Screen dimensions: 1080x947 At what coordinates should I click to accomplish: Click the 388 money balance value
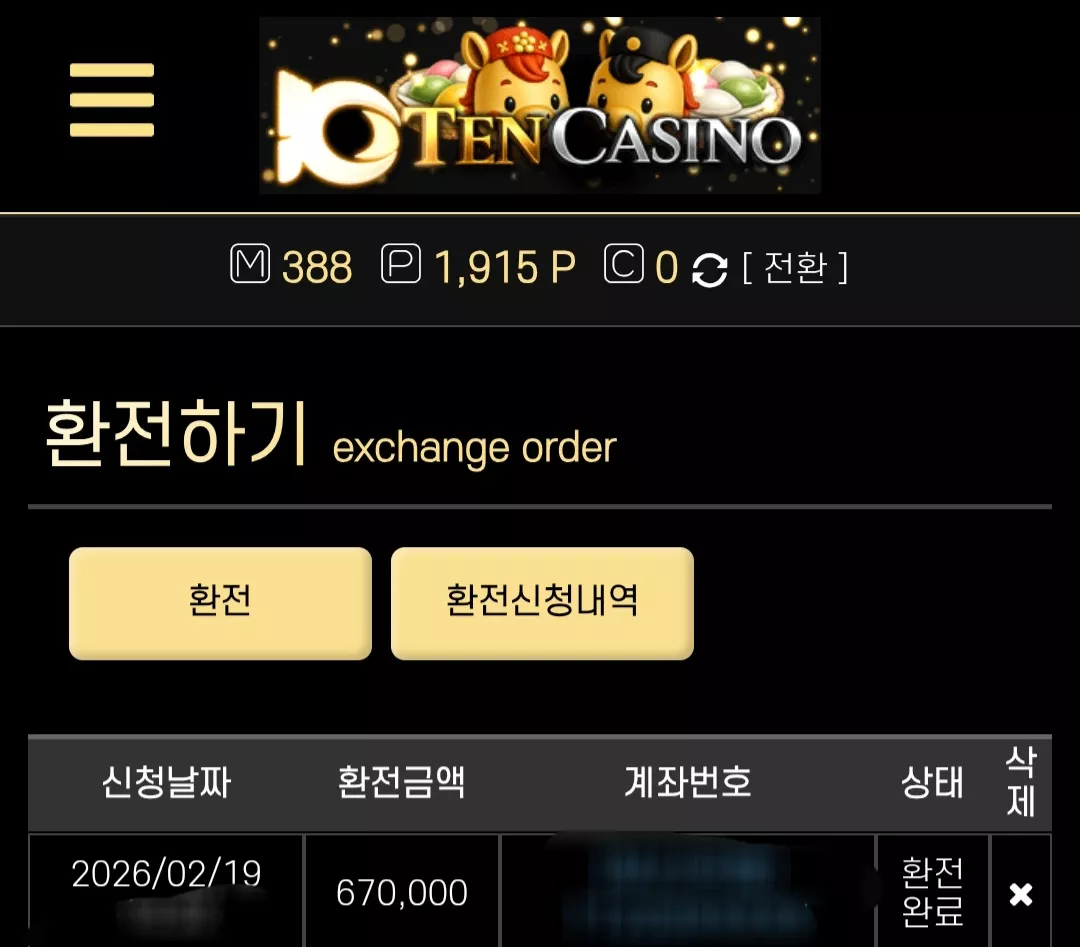tap(317, 267)
